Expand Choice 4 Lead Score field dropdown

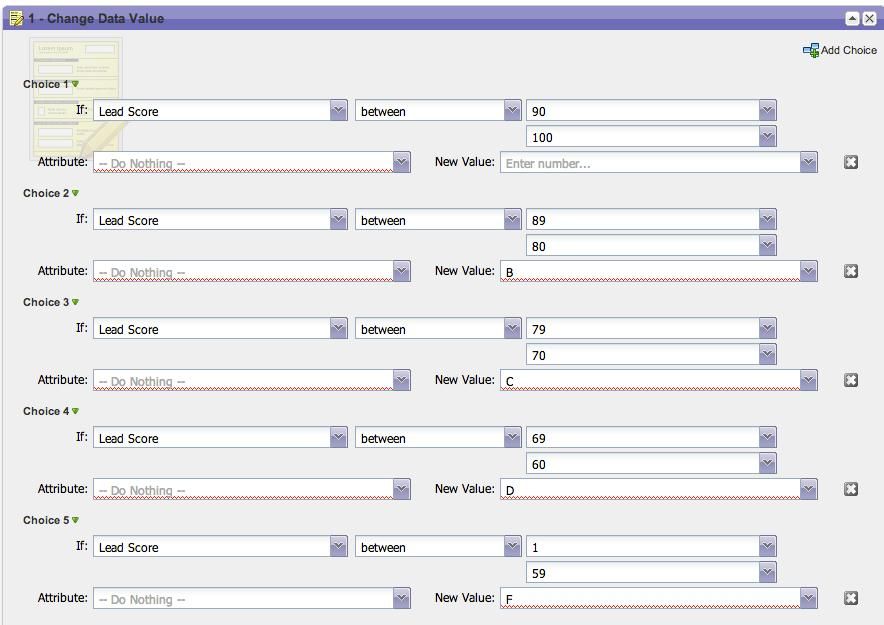click(339, 438)
